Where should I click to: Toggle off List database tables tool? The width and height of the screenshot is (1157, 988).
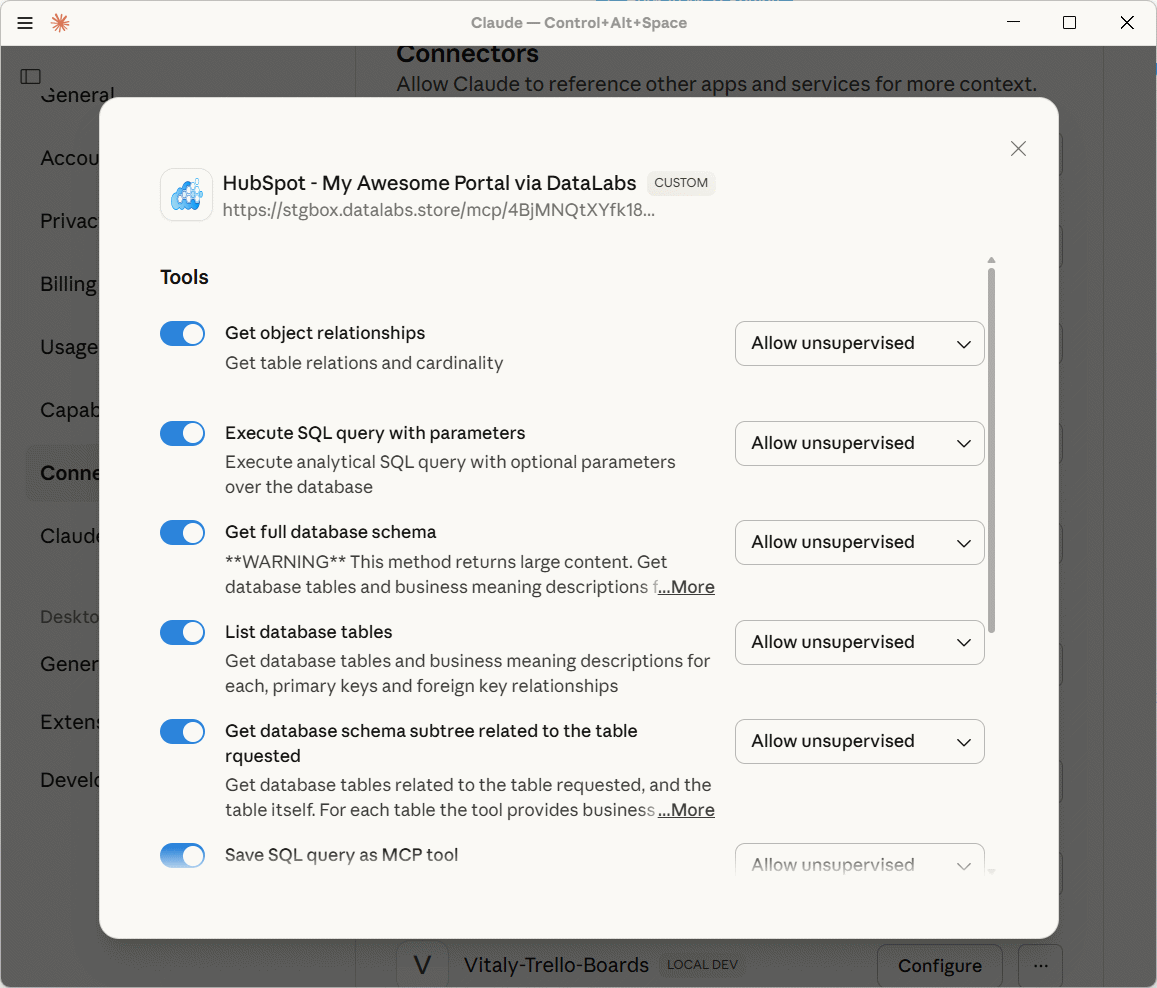(182, 633)
